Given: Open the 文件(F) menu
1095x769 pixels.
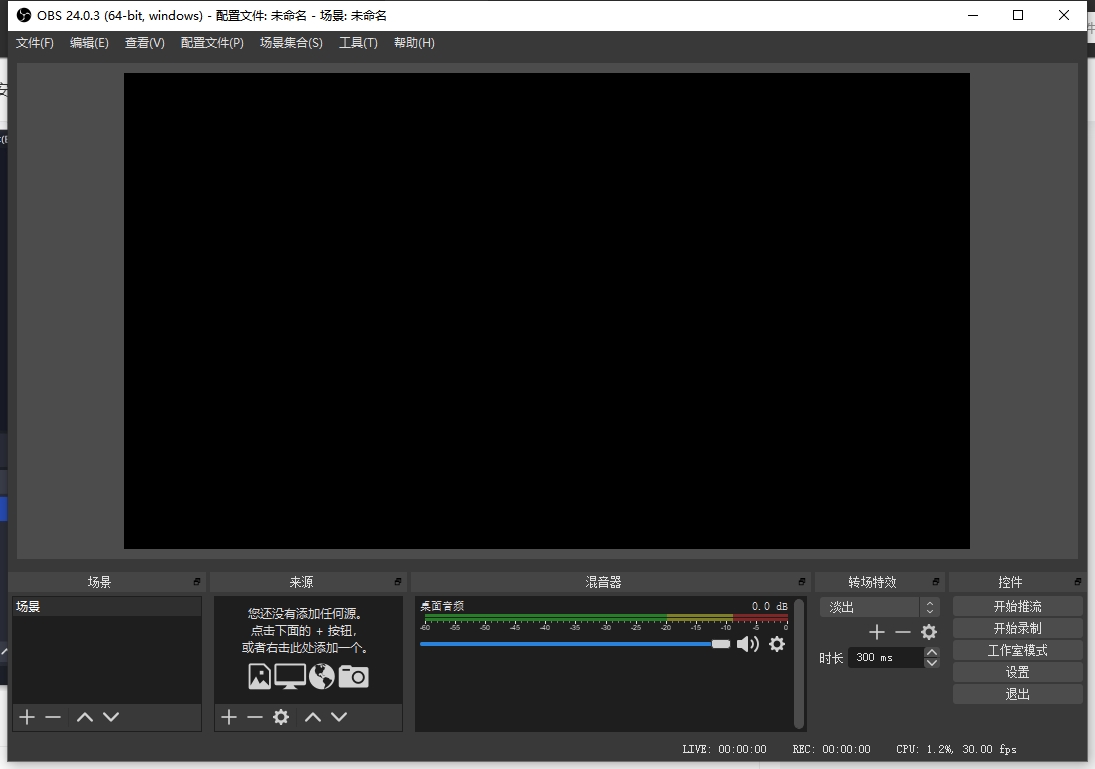Looking at the screenshot, I should pos(35,43).
